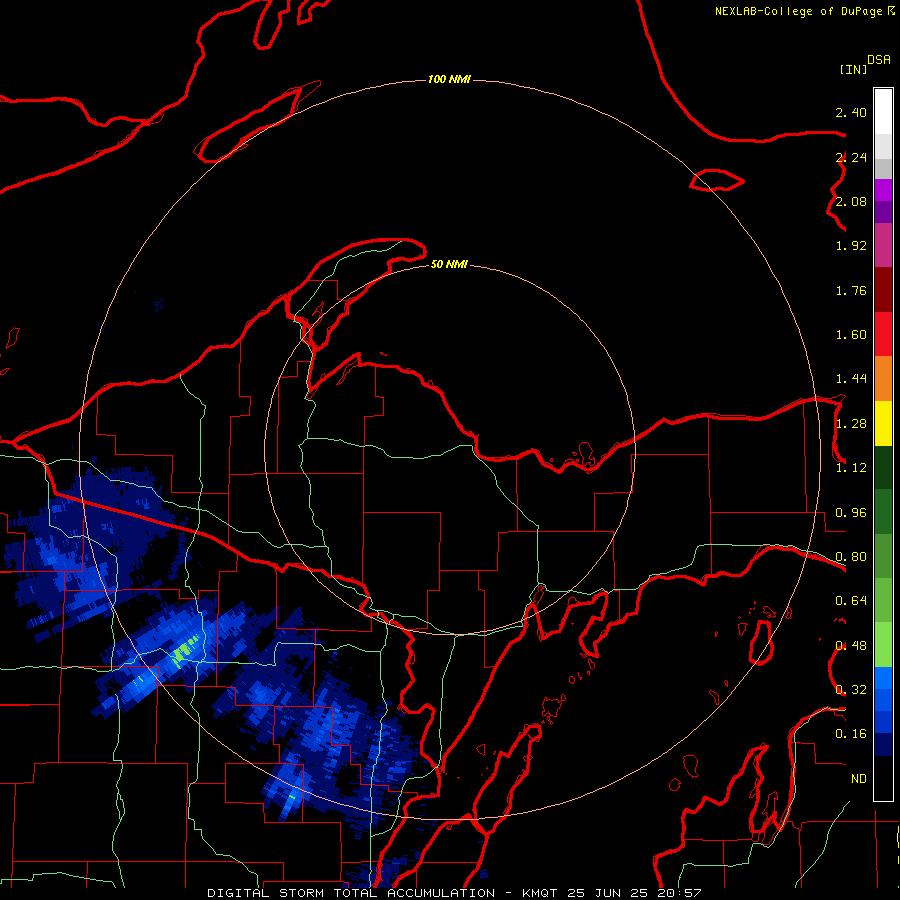This screenshot has width=900, height=900.
Task: Select the 1.76 legend value
Action: pyautogui.click(x=851, y=290)
